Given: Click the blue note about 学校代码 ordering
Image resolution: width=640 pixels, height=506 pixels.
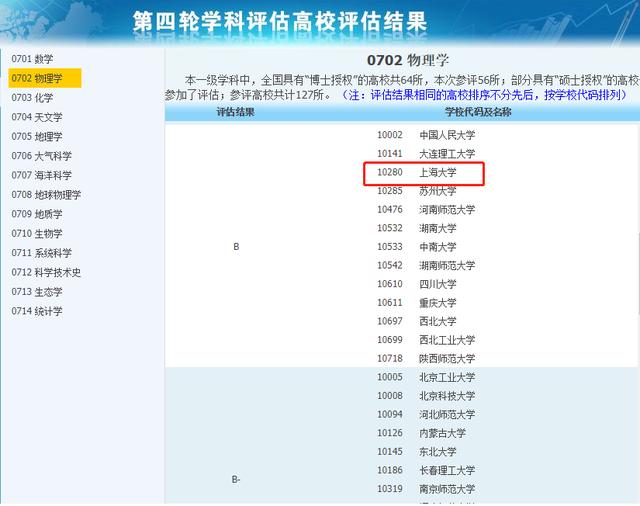Looking at the screenshot, I should [483, 95].
